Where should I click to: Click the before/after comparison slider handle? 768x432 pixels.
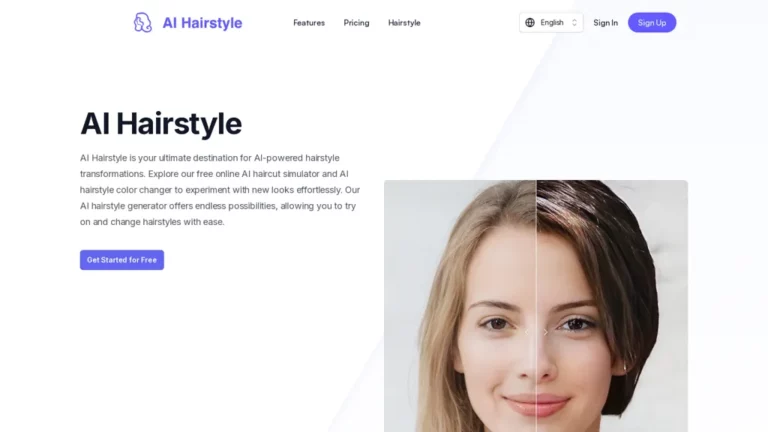pyautogui.click(x=536, y=332)
